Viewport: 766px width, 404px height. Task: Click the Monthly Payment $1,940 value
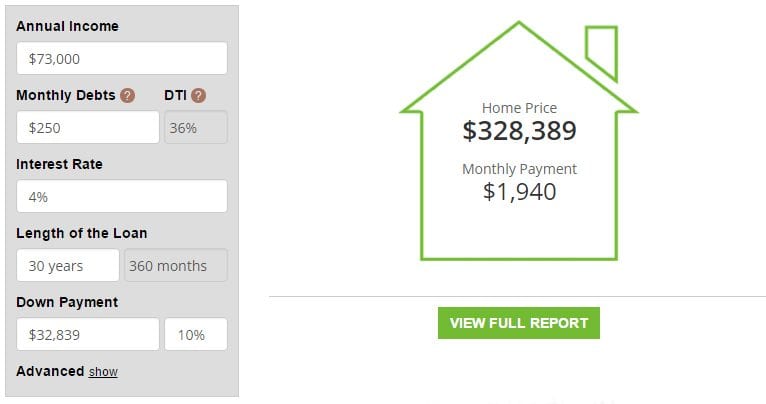pos(519,191)
